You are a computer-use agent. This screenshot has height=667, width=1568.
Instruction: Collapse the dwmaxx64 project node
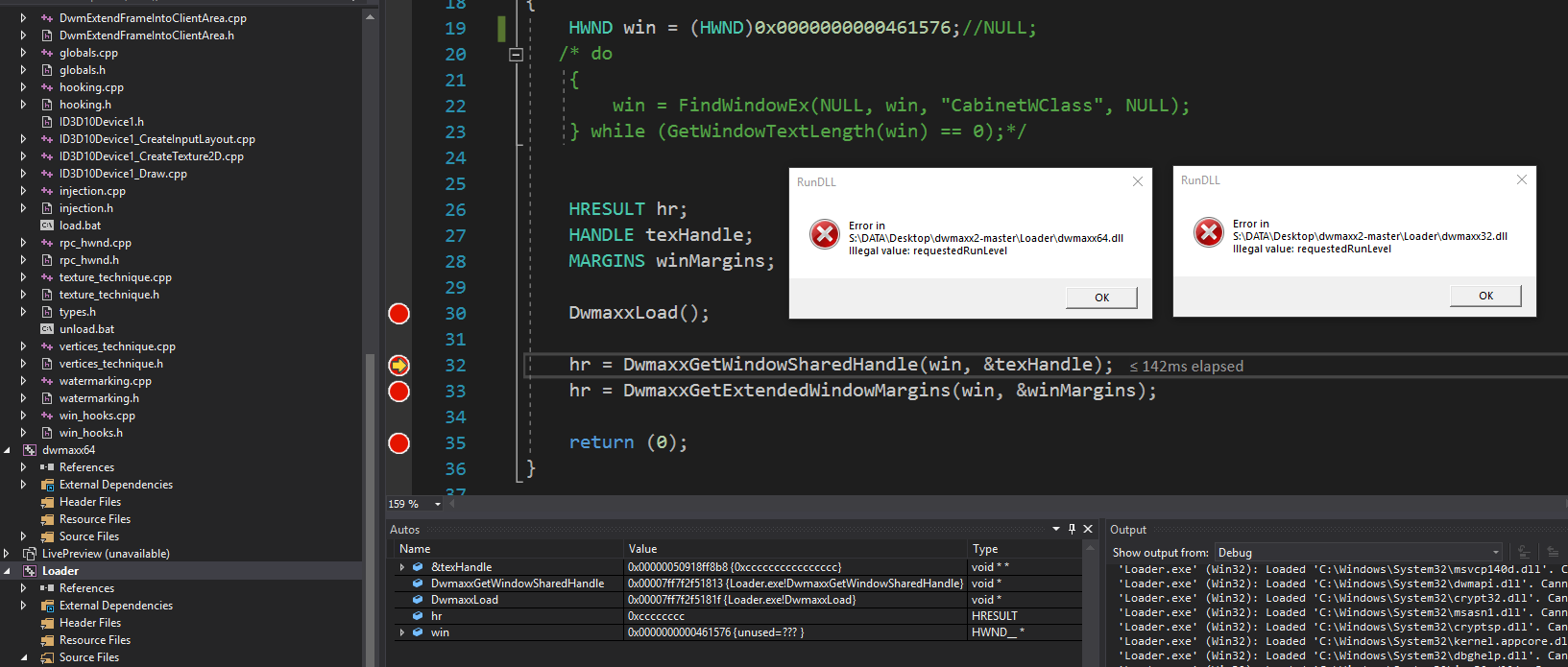8,450
